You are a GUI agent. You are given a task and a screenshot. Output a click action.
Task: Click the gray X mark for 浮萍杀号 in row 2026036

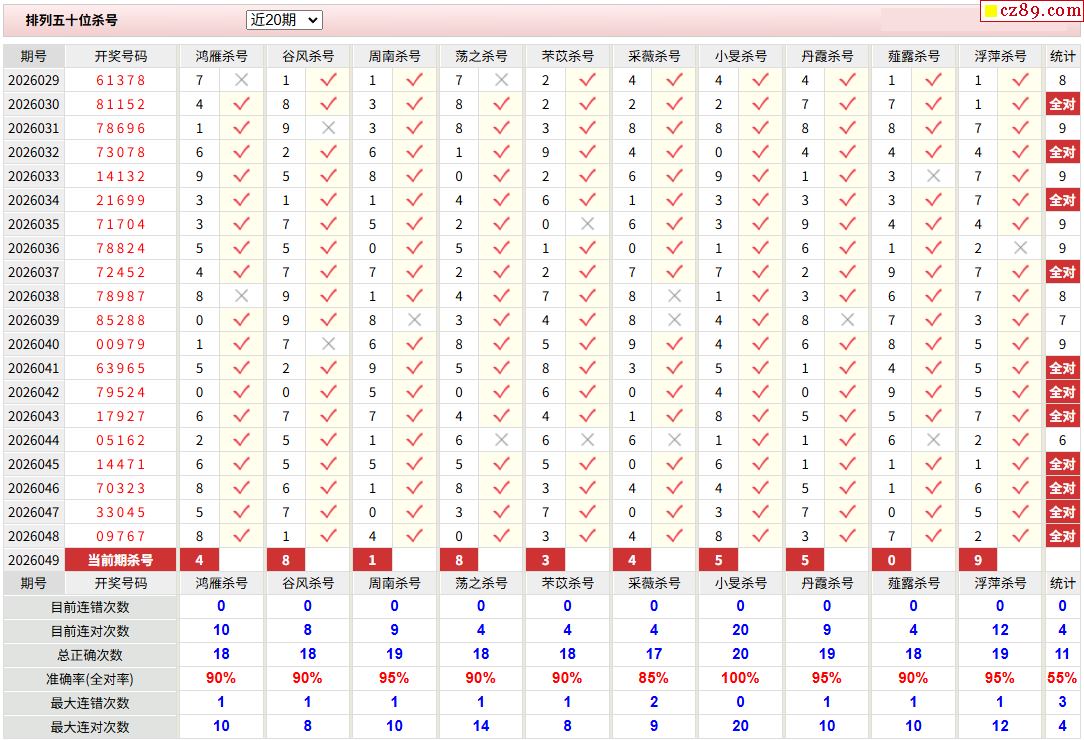1020,248
